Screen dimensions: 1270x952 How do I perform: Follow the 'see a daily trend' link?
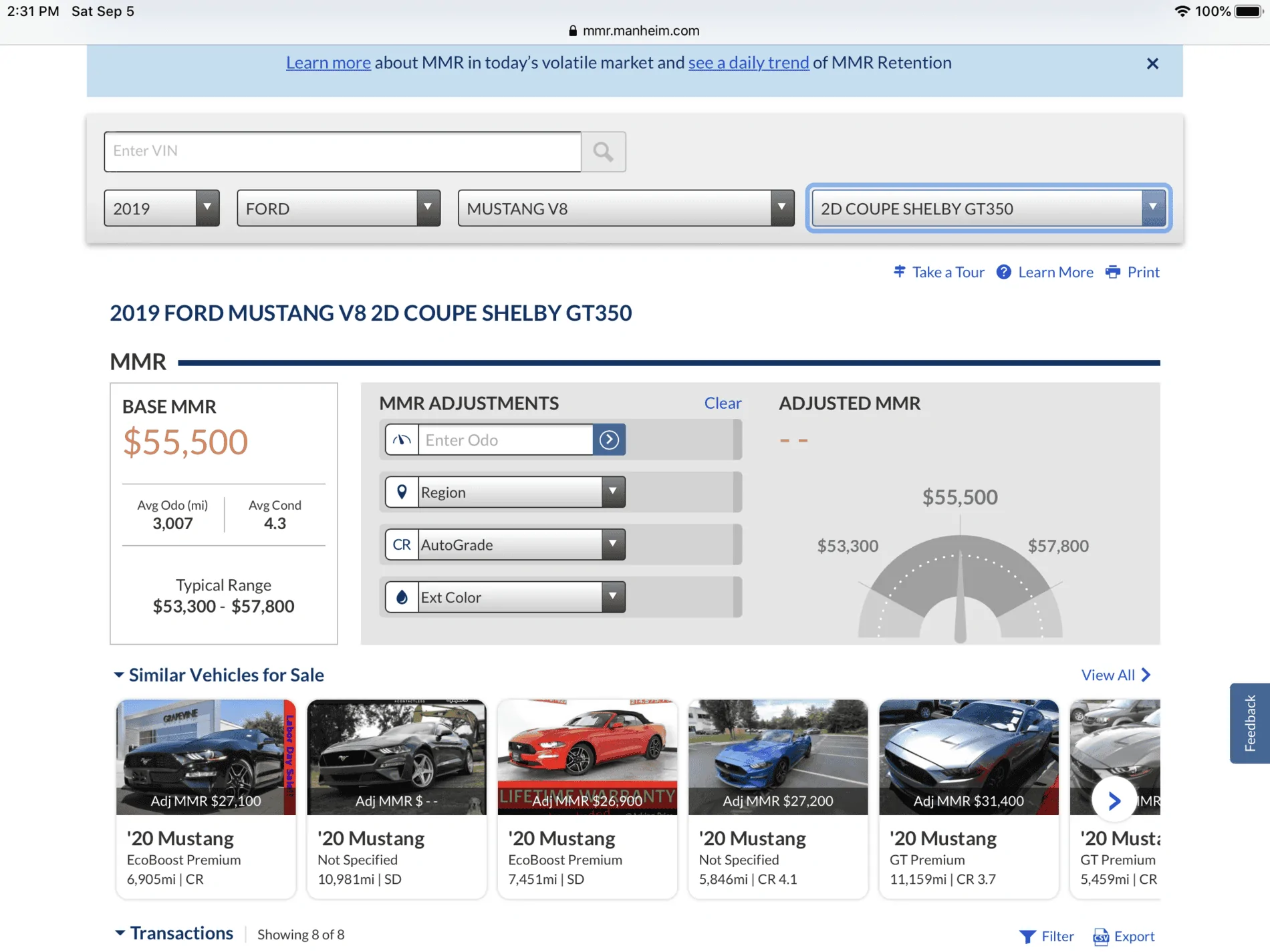[x=749, y=62]
